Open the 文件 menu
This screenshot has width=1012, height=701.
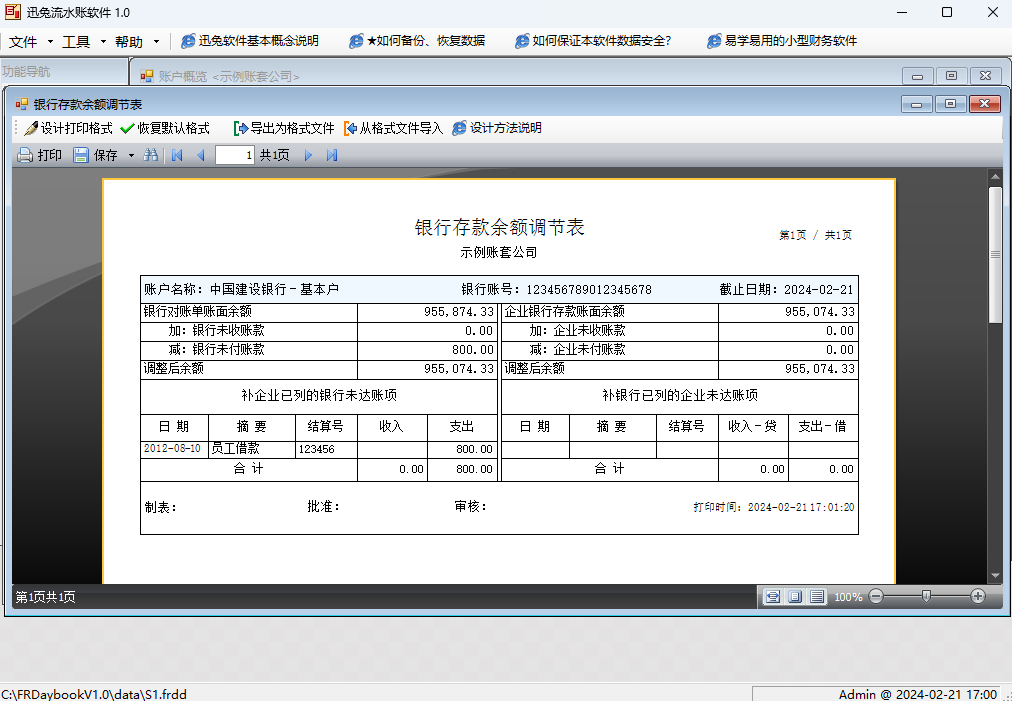point(23,41)
